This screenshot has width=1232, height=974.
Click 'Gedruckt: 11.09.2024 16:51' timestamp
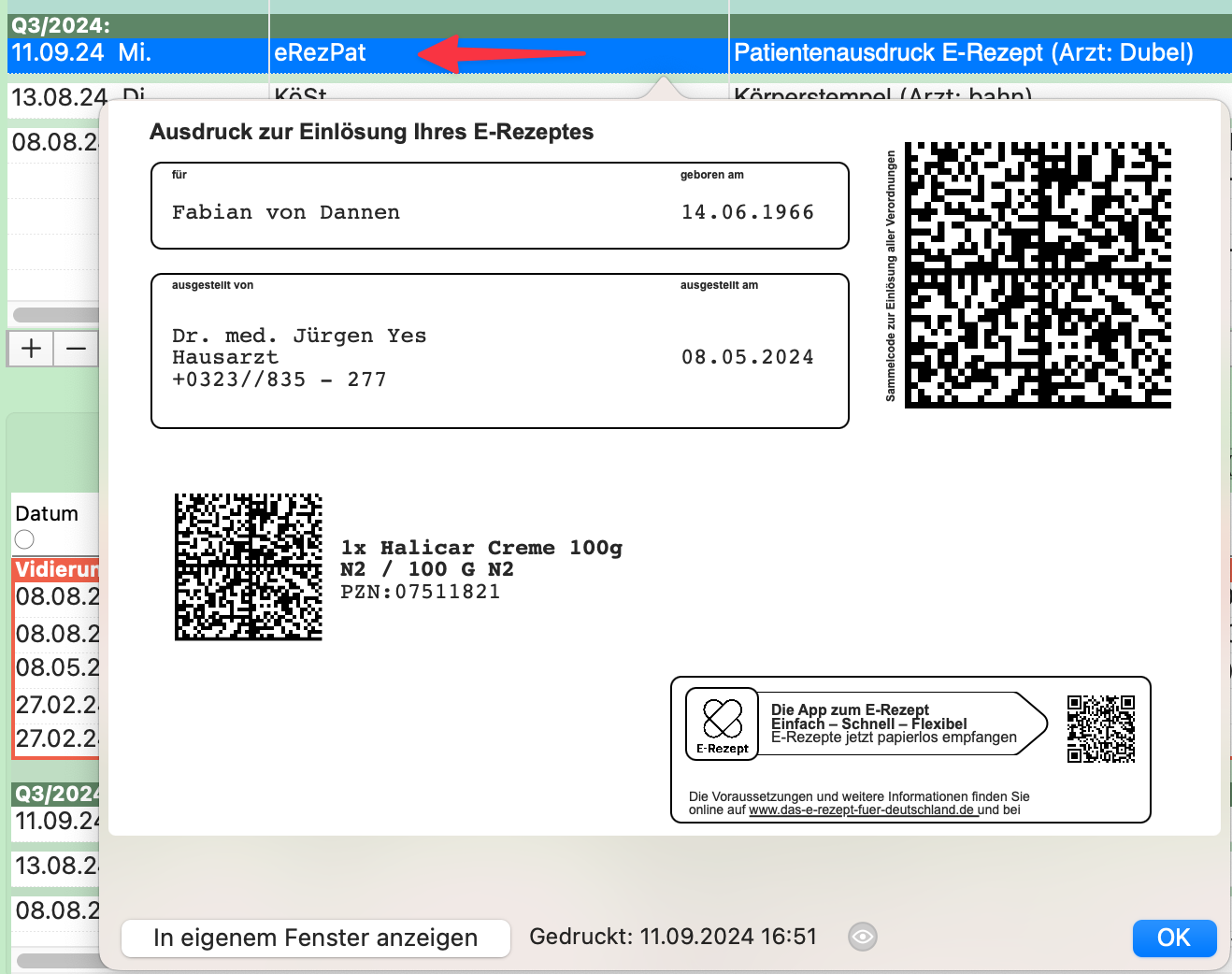[x=673, y=937]
